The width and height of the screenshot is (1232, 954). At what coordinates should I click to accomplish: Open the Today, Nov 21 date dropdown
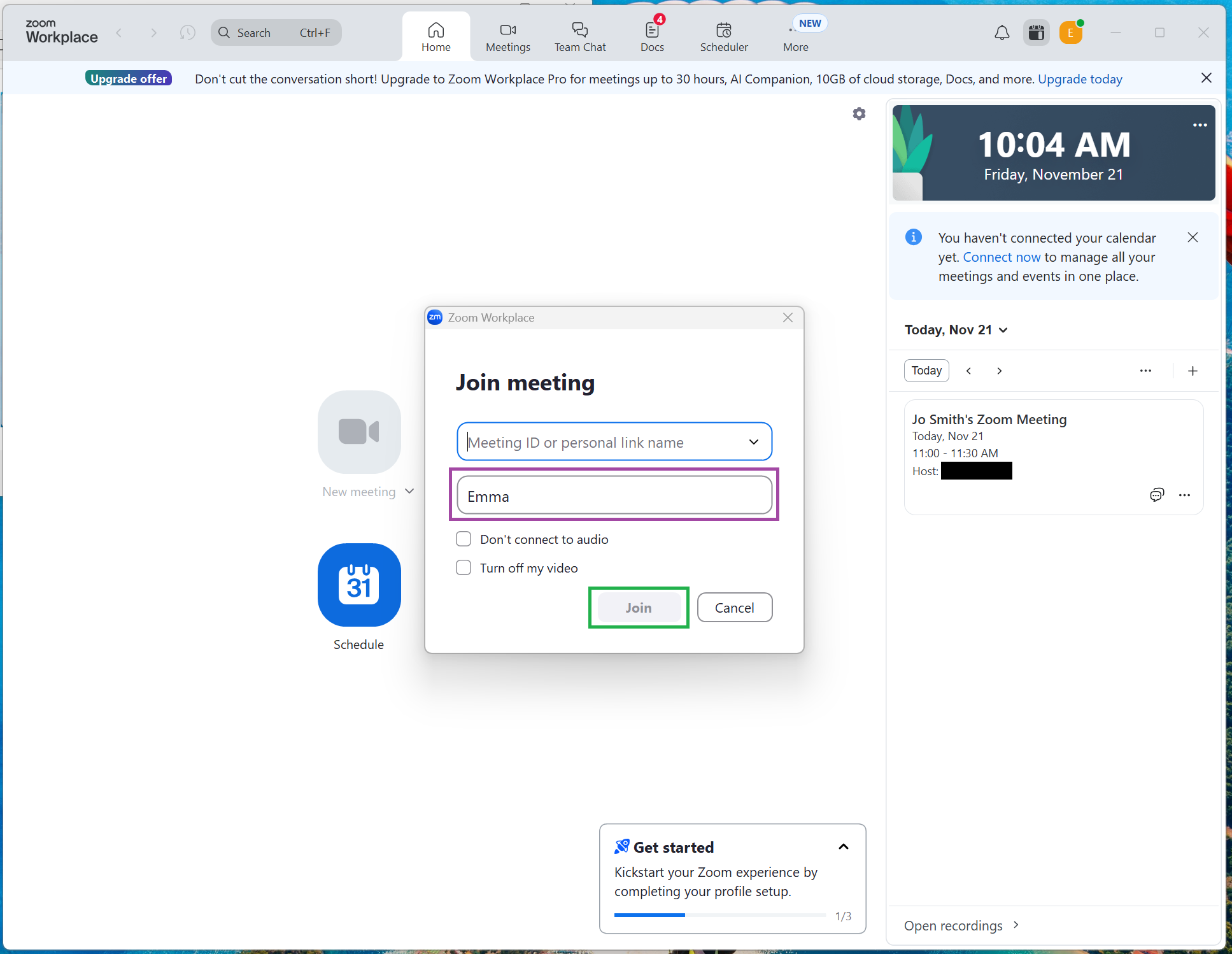pos(956,330)
